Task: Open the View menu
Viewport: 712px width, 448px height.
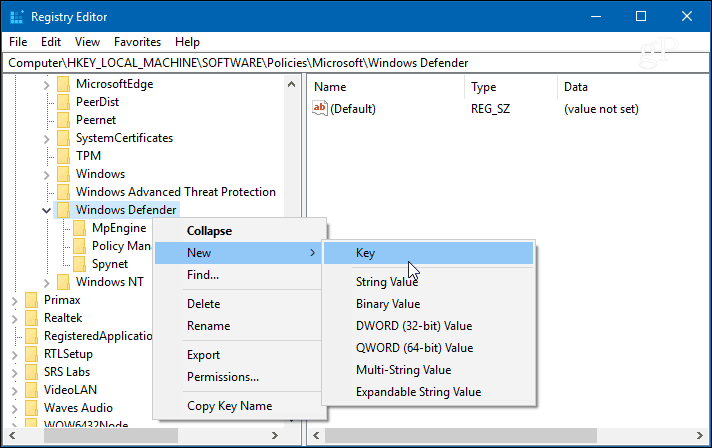Action: pyautogui.click(x=87, y=42)
